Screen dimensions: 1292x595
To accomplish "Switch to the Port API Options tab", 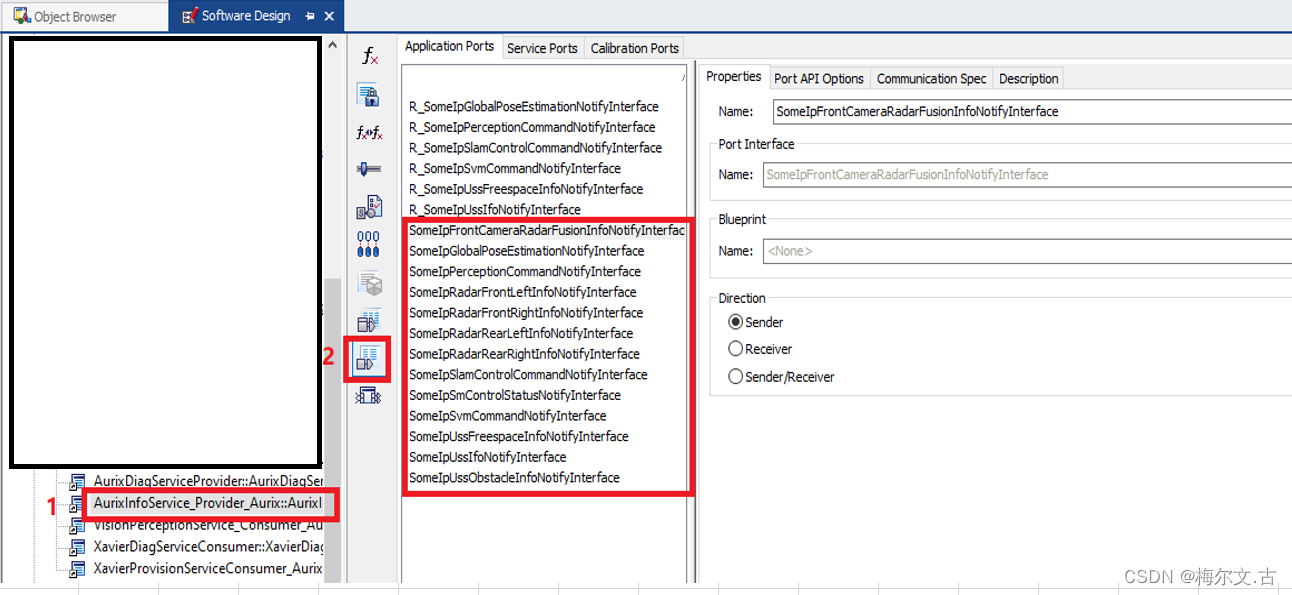I will [818, 78].
